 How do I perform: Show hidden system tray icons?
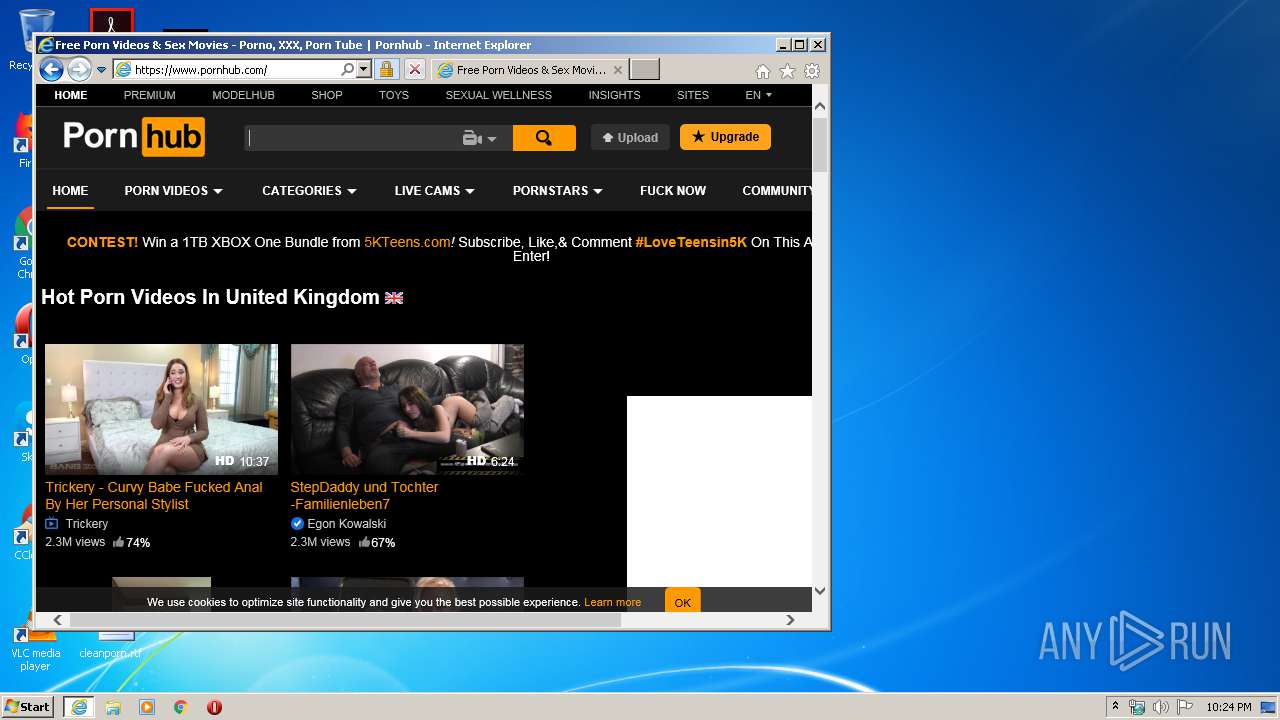1115,707
